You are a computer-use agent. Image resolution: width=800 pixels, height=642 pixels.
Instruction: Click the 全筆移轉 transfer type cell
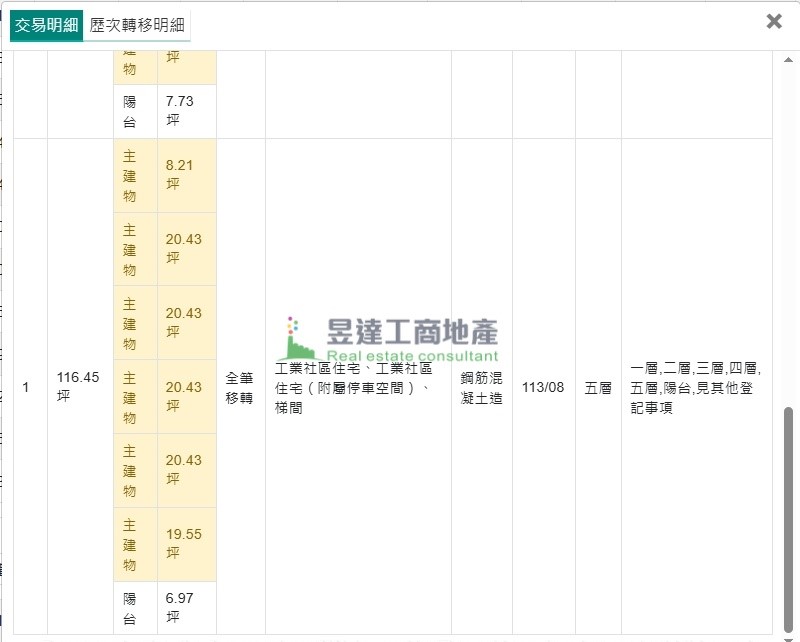pos(240,387)
